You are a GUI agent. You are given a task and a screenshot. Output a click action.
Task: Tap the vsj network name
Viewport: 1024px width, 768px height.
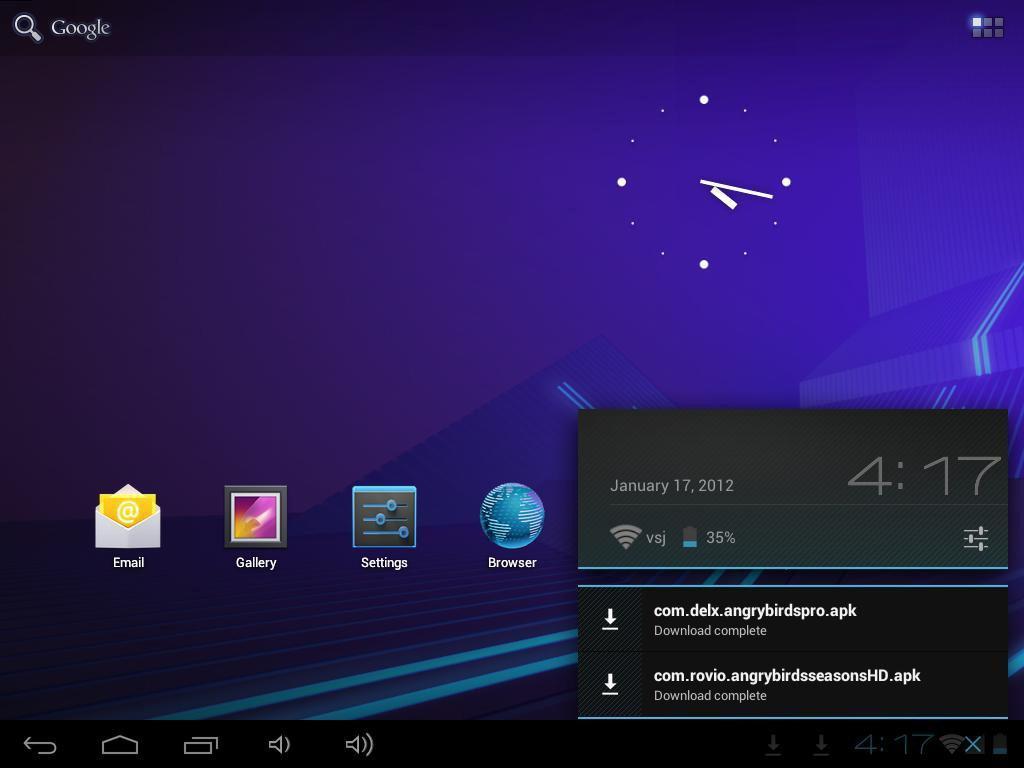(x=656, y=538)
